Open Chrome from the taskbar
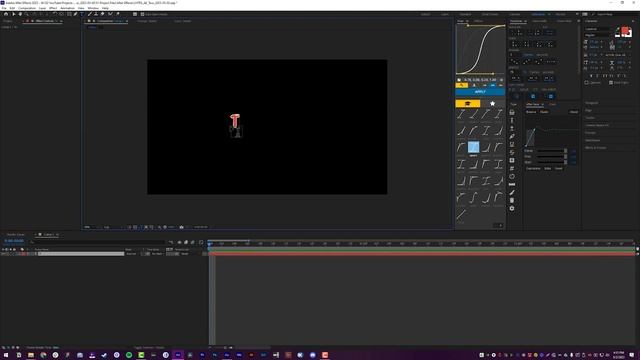 43,355
